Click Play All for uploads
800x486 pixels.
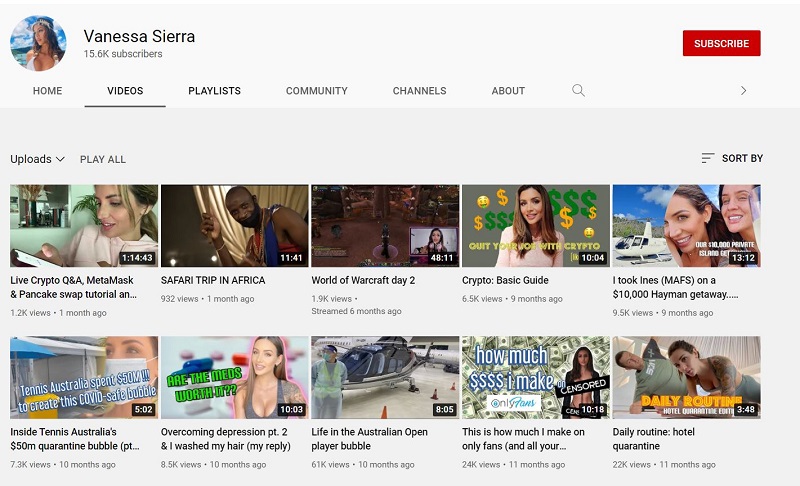click(x=103, y=159)
